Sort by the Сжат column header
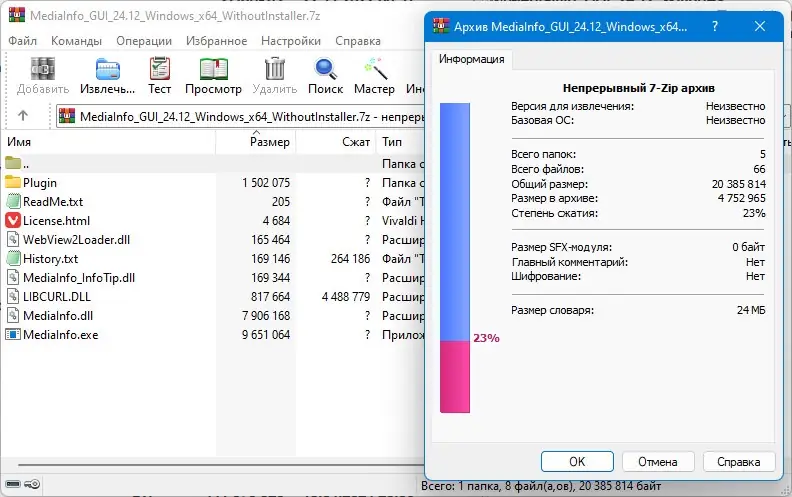This screenshot has width=792, height=497. 336,142
